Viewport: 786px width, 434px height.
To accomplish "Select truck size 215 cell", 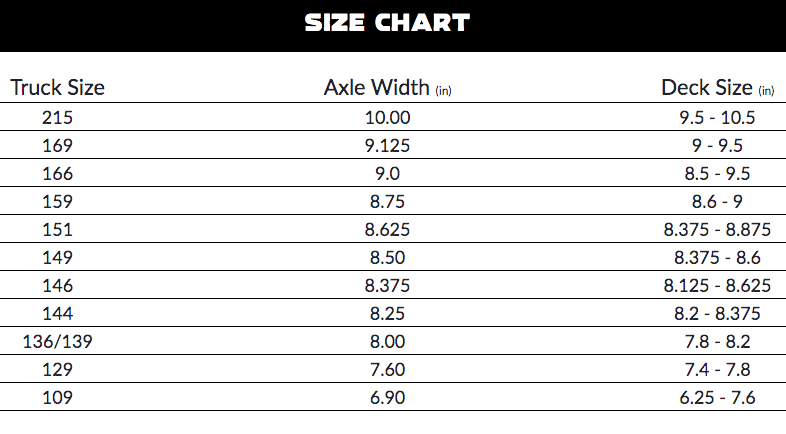I will click(x=58, y=117).
